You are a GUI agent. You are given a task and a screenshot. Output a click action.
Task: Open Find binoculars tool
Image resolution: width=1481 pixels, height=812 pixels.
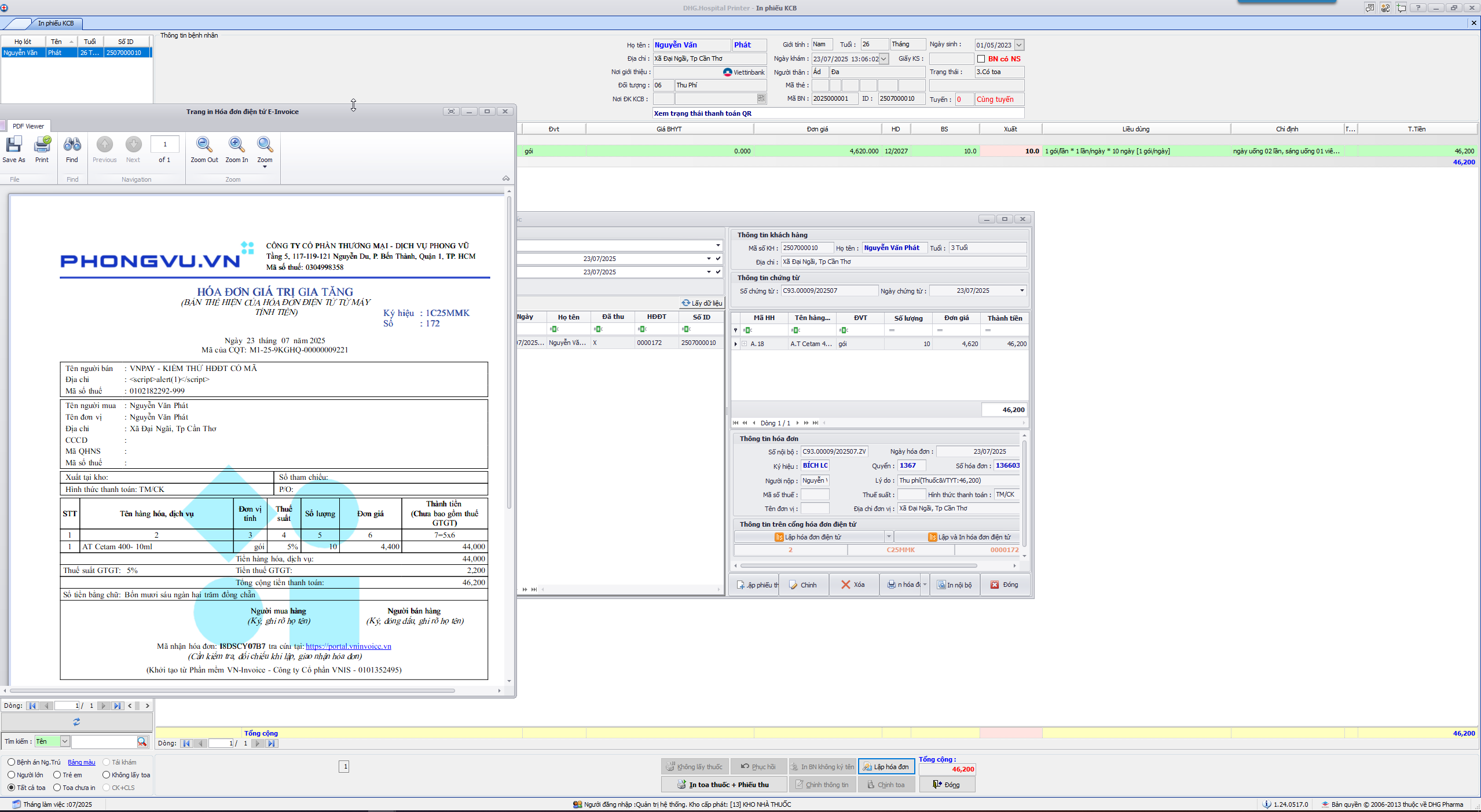(72, 145)
